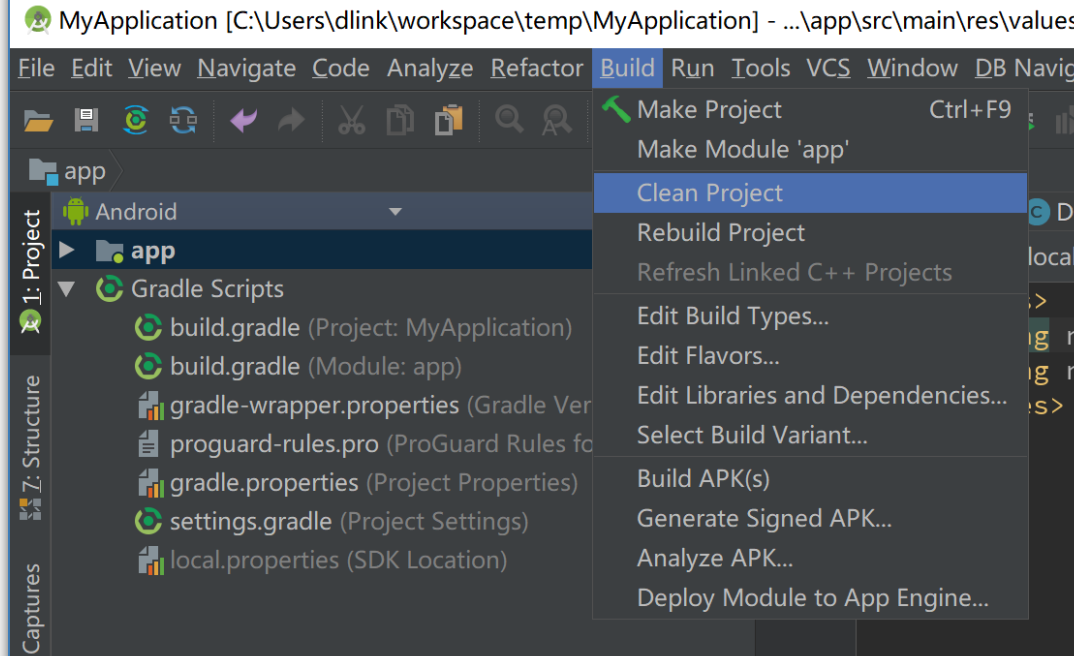Choose Deploy Module to App Engine...
This screenshot has height=656, width=1074.
(810, 598)
